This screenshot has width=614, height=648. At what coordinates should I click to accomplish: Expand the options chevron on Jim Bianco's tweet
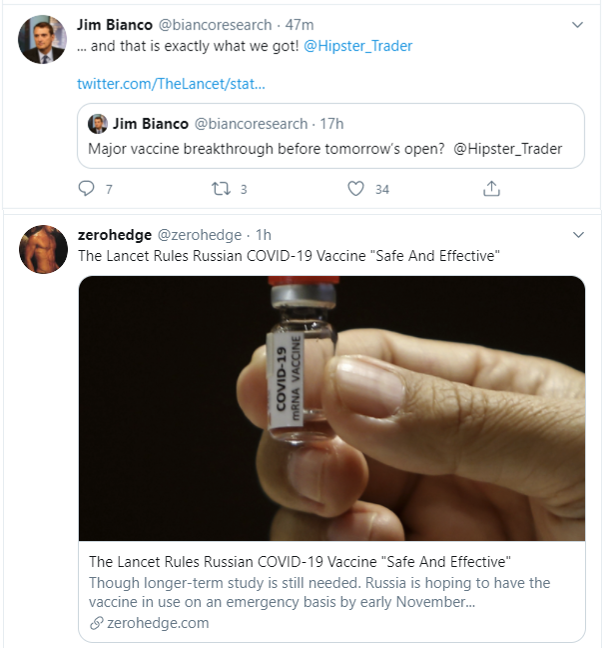tap(577, 24)
